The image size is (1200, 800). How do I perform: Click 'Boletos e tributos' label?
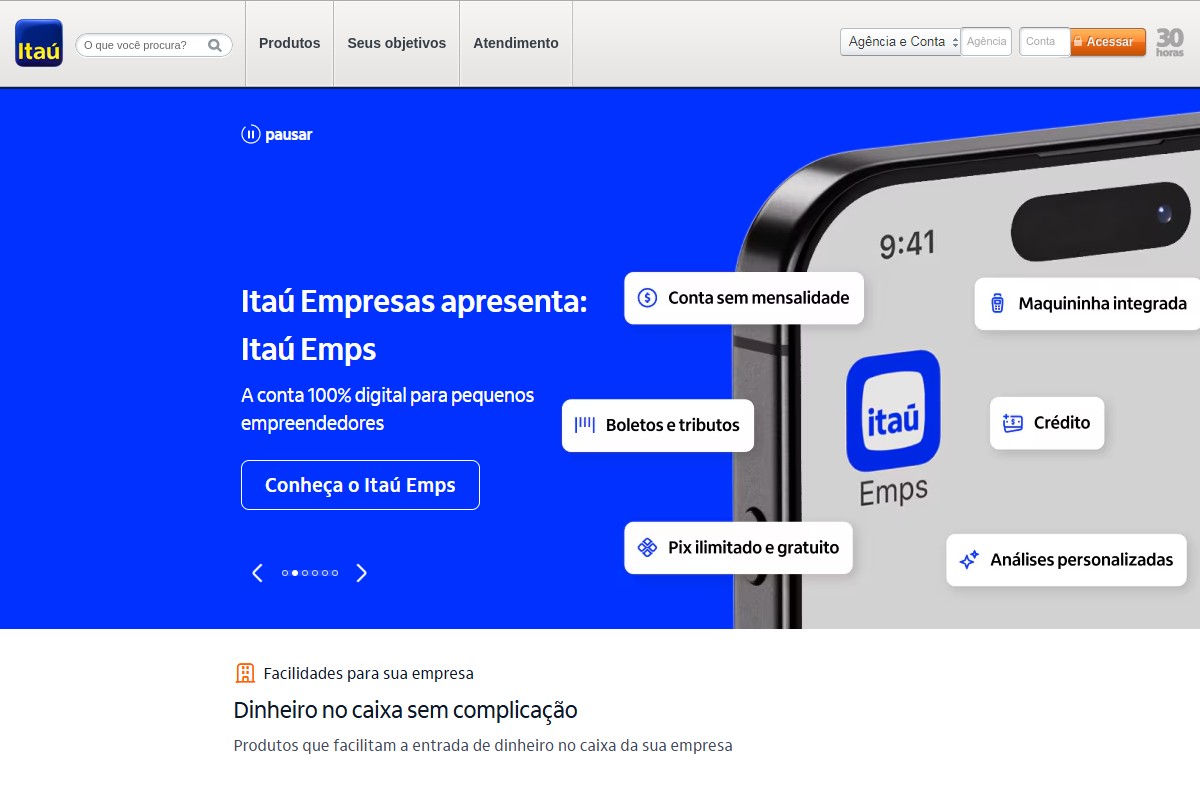673,425
